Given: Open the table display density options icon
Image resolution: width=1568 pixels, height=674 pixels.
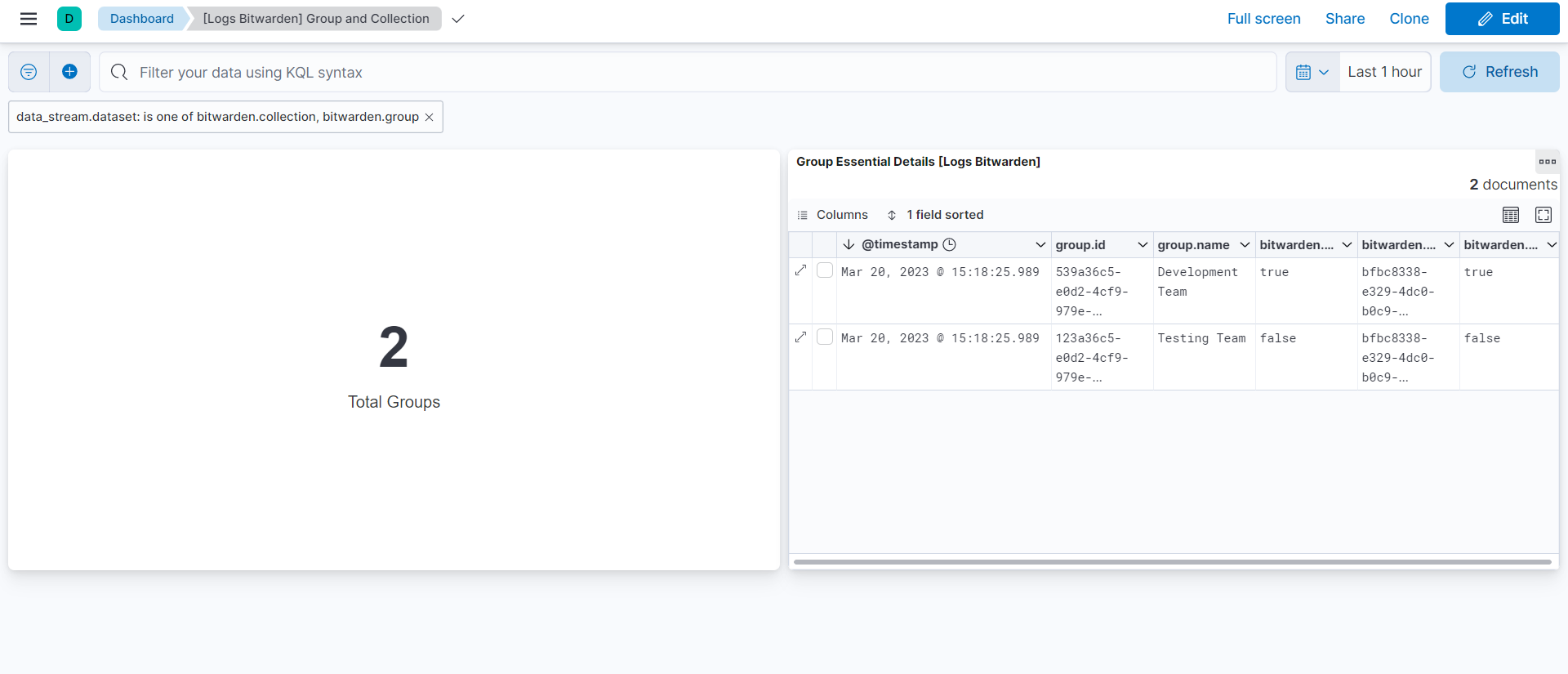Looking at the screenshot, I should click(1511, 215).
